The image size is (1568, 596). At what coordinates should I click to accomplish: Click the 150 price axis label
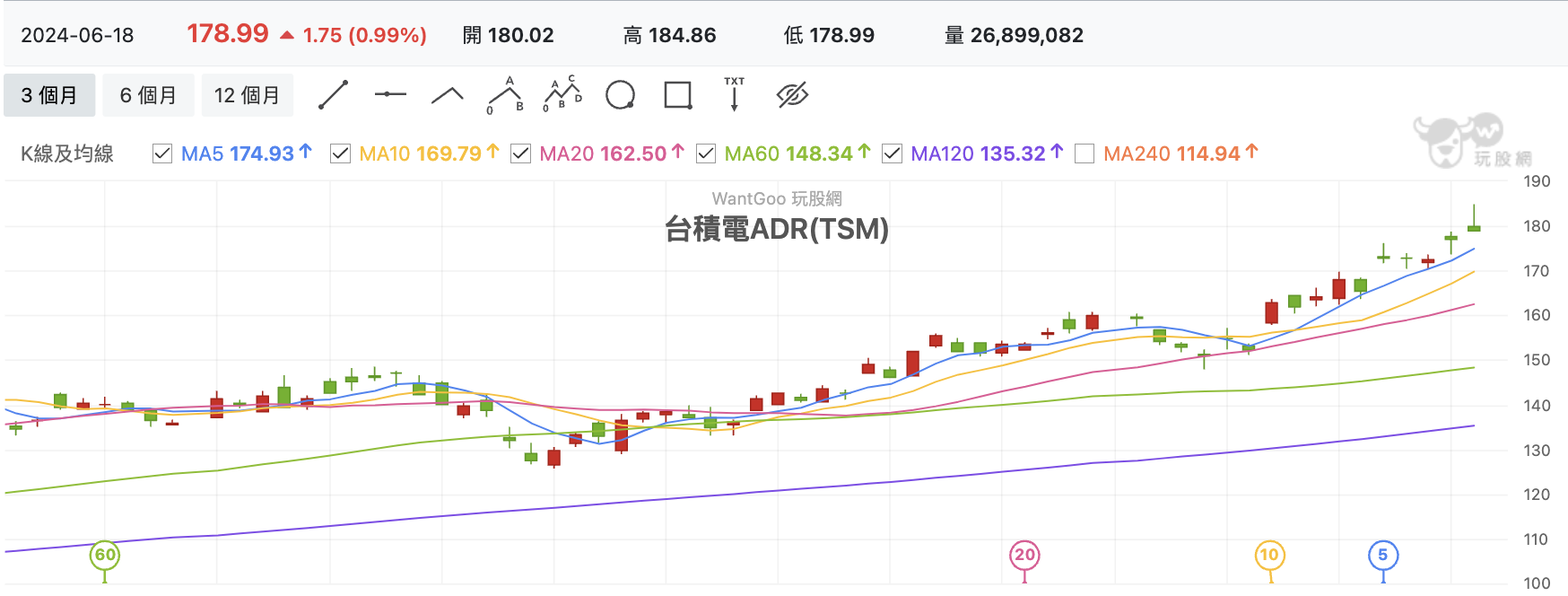[1537, 360]
